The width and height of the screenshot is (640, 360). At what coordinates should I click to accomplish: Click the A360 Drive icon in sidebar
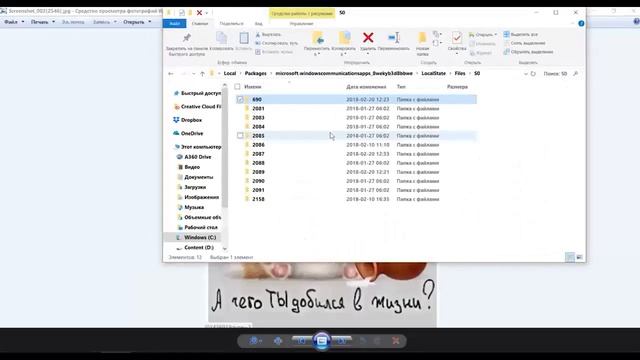pos(179,157)
